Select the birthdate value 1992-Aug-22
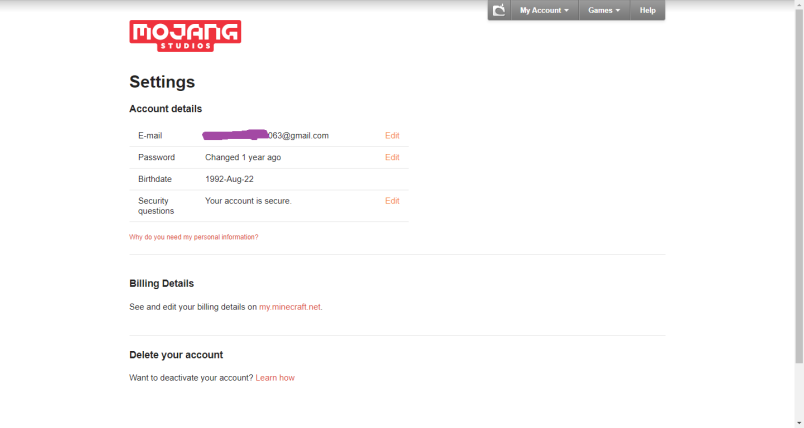 229,179
